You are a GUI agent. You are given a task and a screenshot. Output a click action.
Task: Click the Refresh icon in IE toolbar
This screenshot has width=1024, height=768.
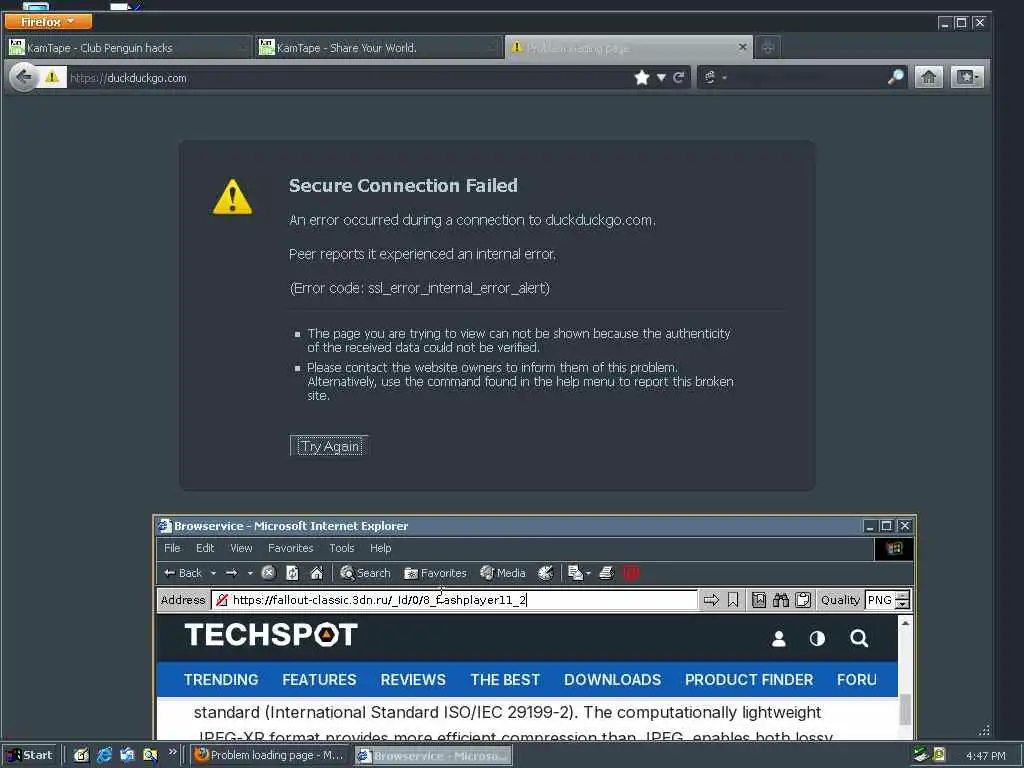292,573
